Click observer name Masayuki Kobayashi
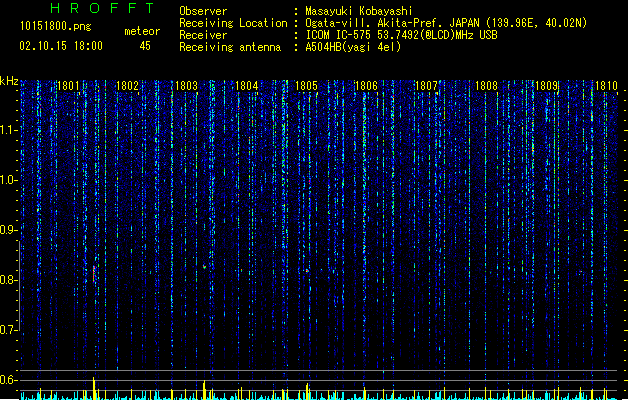Image resolution: width=629 pixels, height=400 pixels. coord(359,11)
